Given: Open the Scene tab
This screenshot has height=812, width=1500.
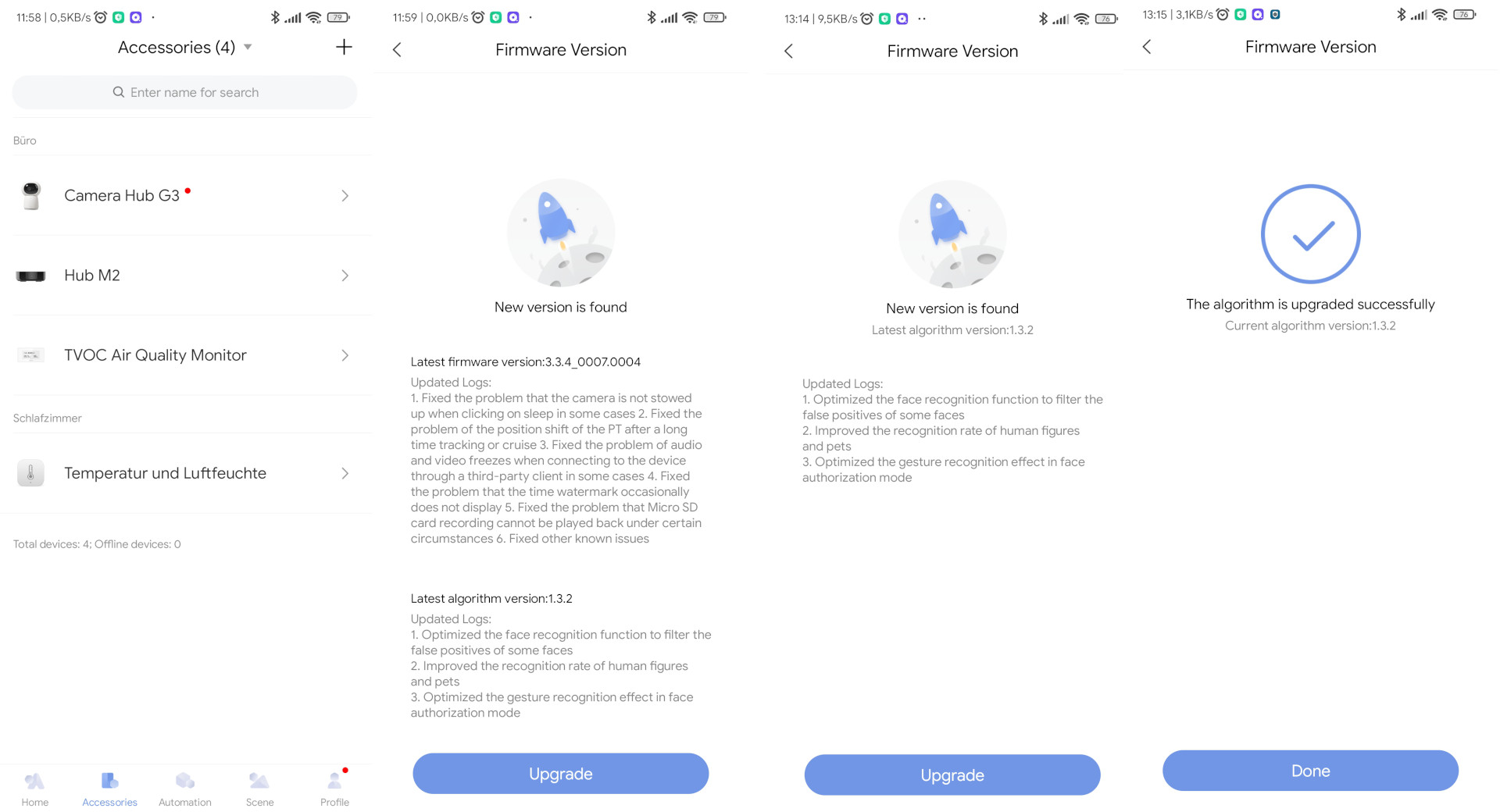Looking at the screenshot, I should click(x=259, y=788).
